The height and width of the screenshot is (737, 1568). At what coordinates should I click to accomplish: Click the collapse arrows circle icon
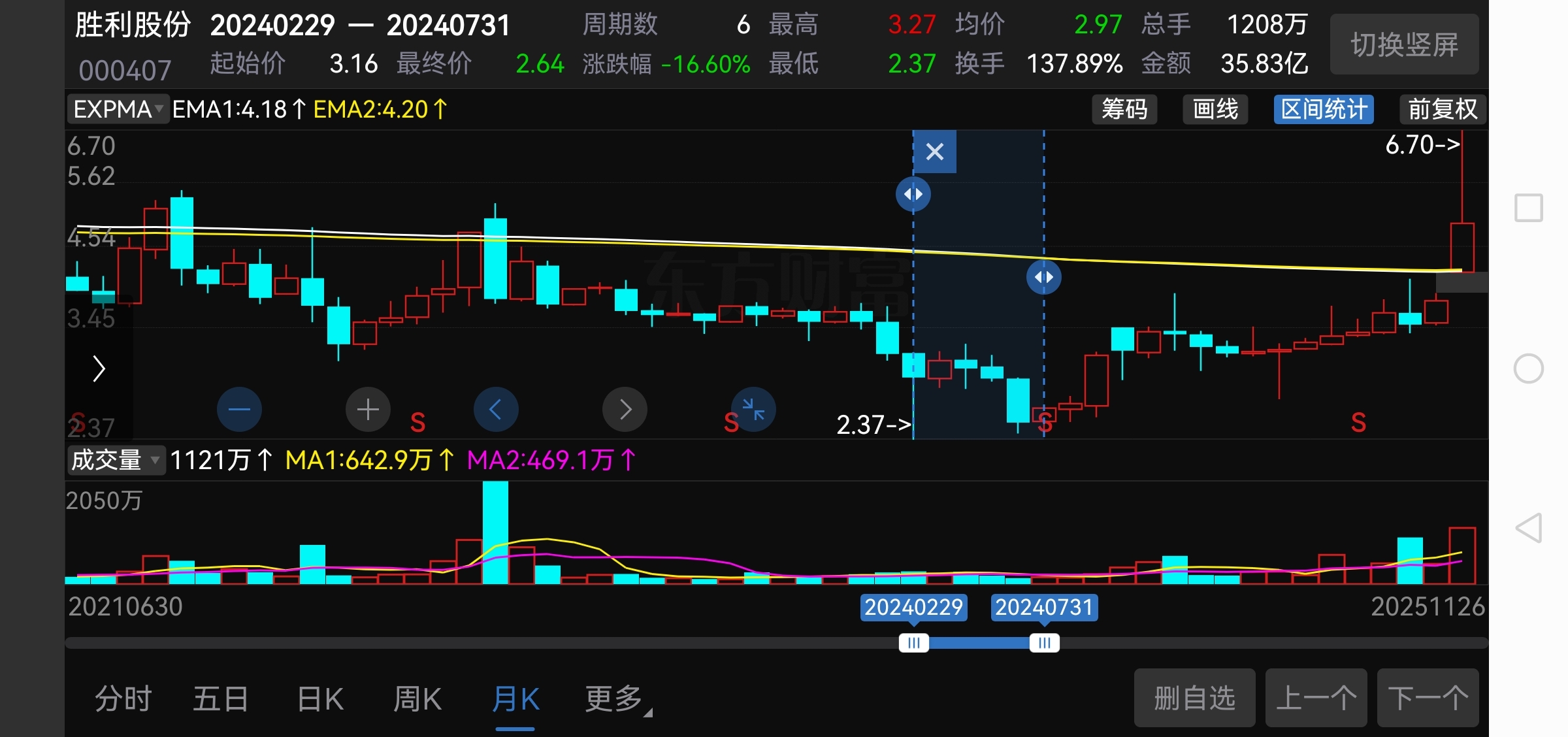[x=753, y=410]
